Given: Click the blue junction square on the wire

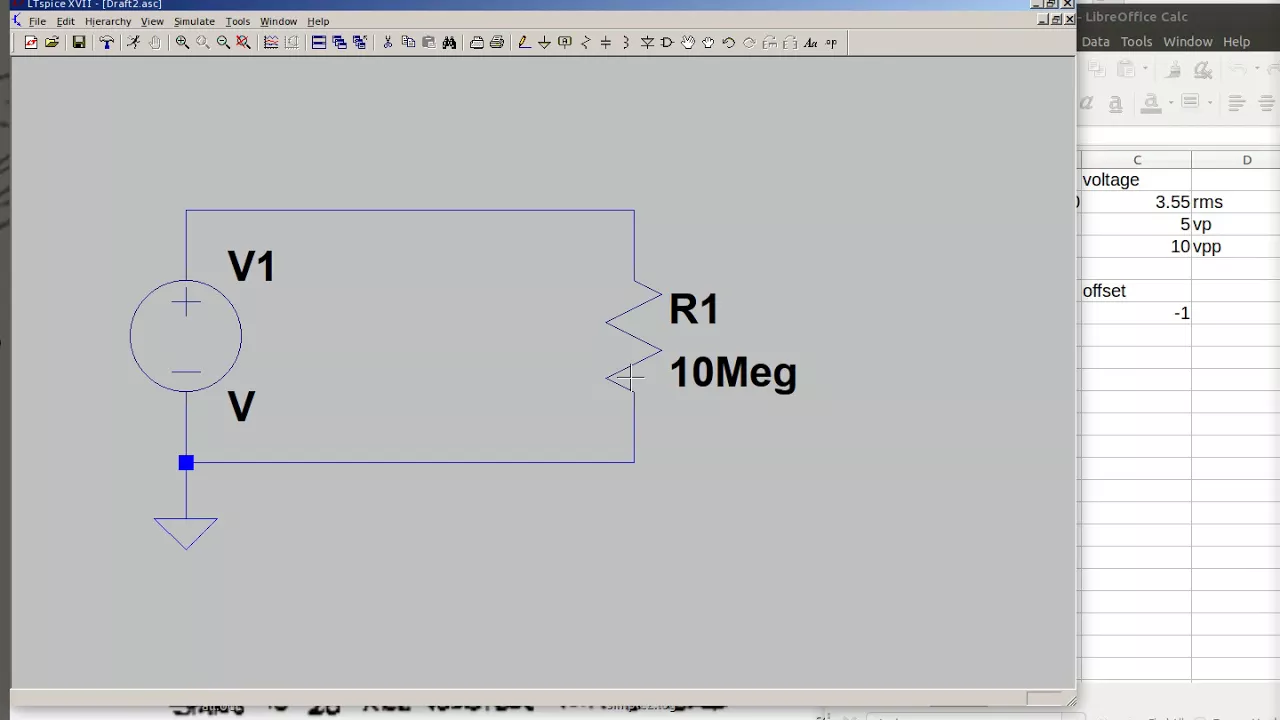Looking at the screenshot, I should point(186,462).
